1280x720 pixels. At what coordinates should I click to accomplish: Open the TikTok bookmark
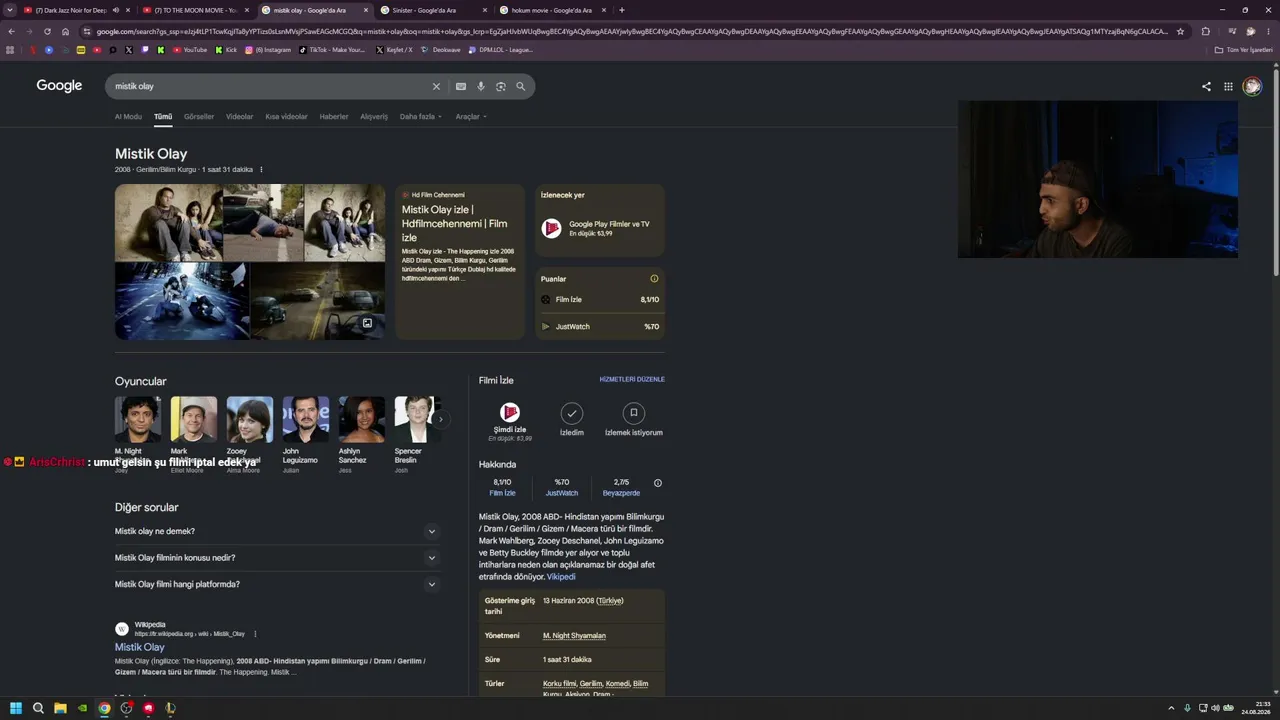click(x=332, y=50)
